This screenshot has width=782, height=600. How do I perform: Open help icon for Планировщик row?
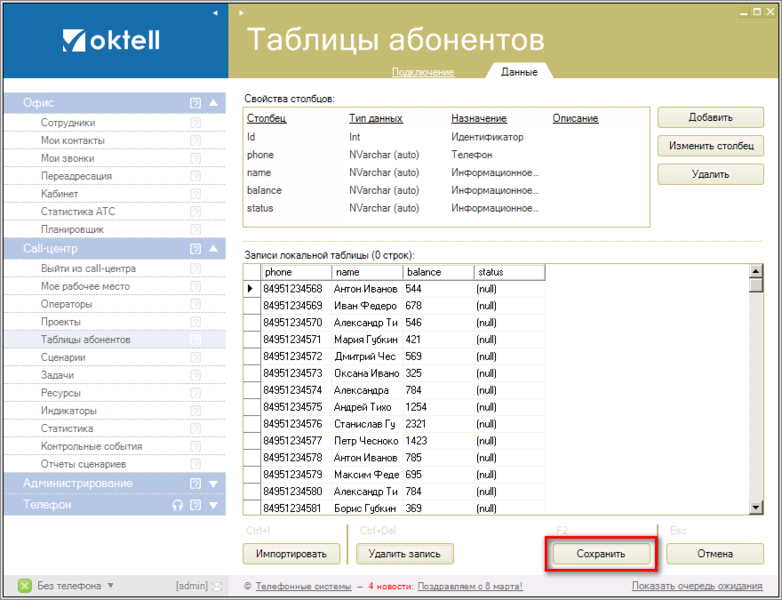pyautogui.click(x=195, y=230)
